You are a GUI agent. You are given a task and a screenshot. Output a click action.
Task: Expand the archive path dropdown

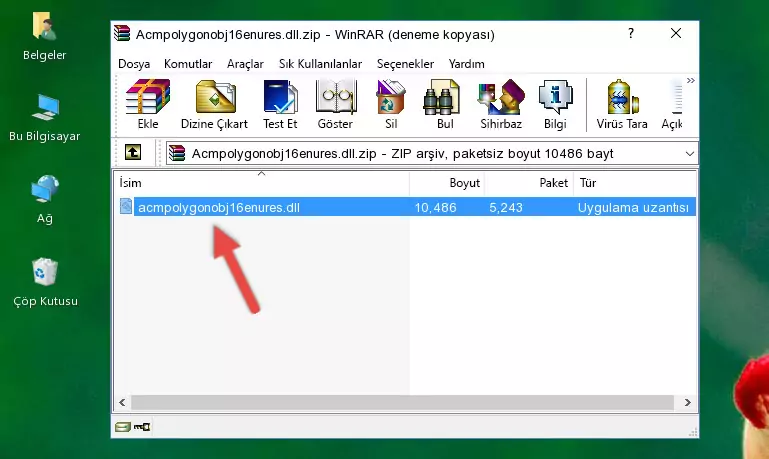tap(690, 153)
